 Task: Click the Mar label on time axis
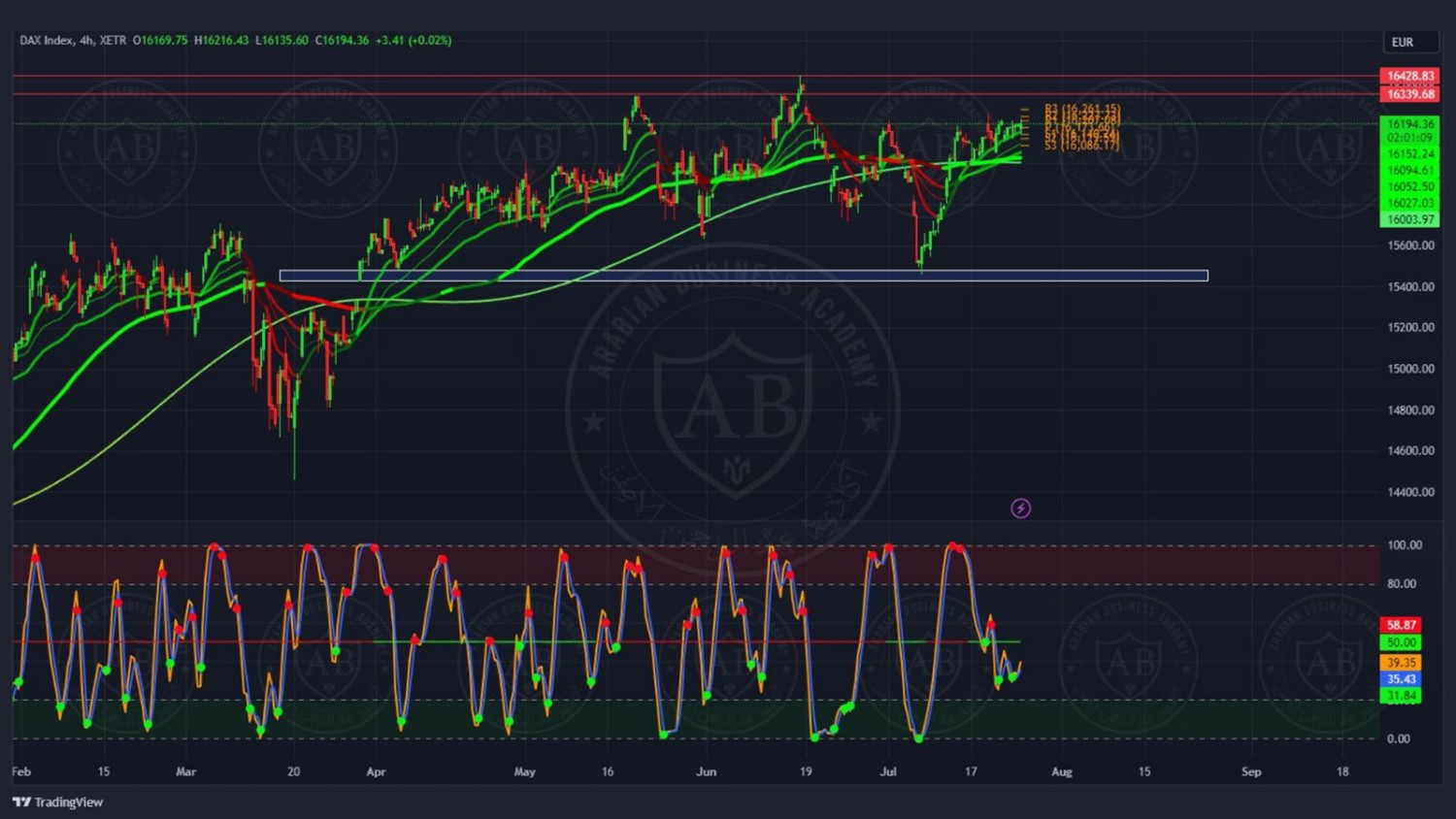[x=186, y=772]
